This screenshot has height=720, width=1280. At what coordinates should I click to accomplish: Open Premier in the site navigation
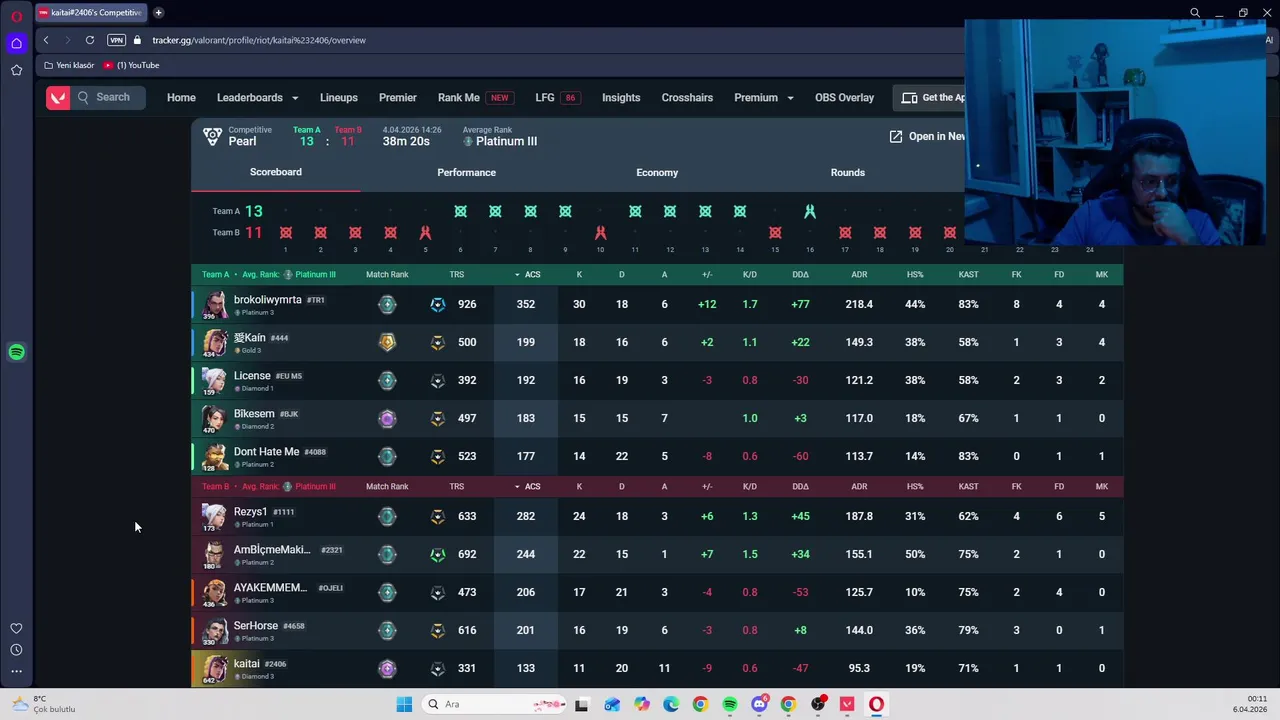click(x=398, y=97)
